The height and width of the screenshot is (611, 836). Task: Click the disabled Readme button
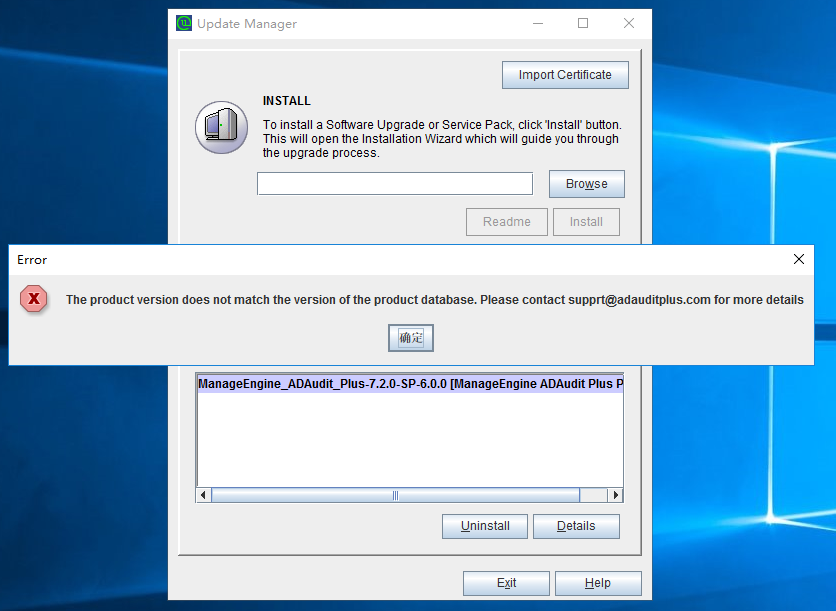point(507,222)
